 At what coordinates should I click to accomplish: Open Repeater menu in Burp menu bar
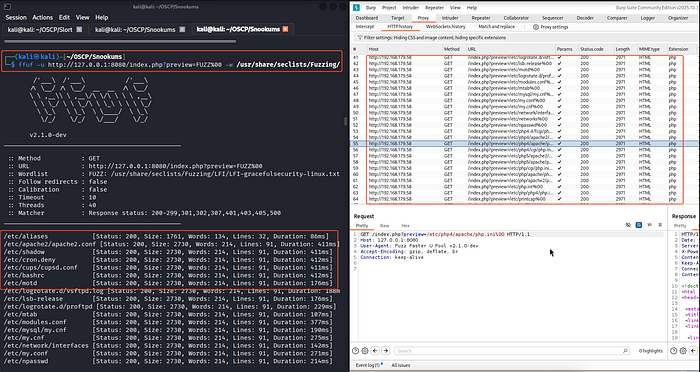(434, 8)
